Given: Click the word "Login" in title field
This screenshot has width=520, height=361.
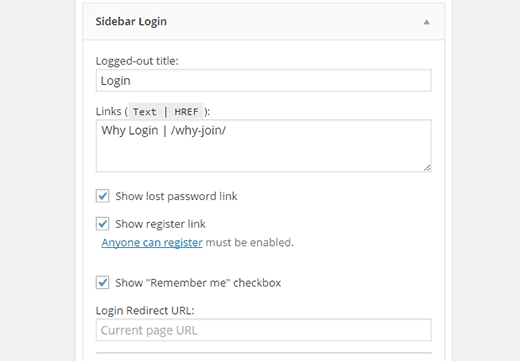Looking at the screenshot, I should point(115,81).
